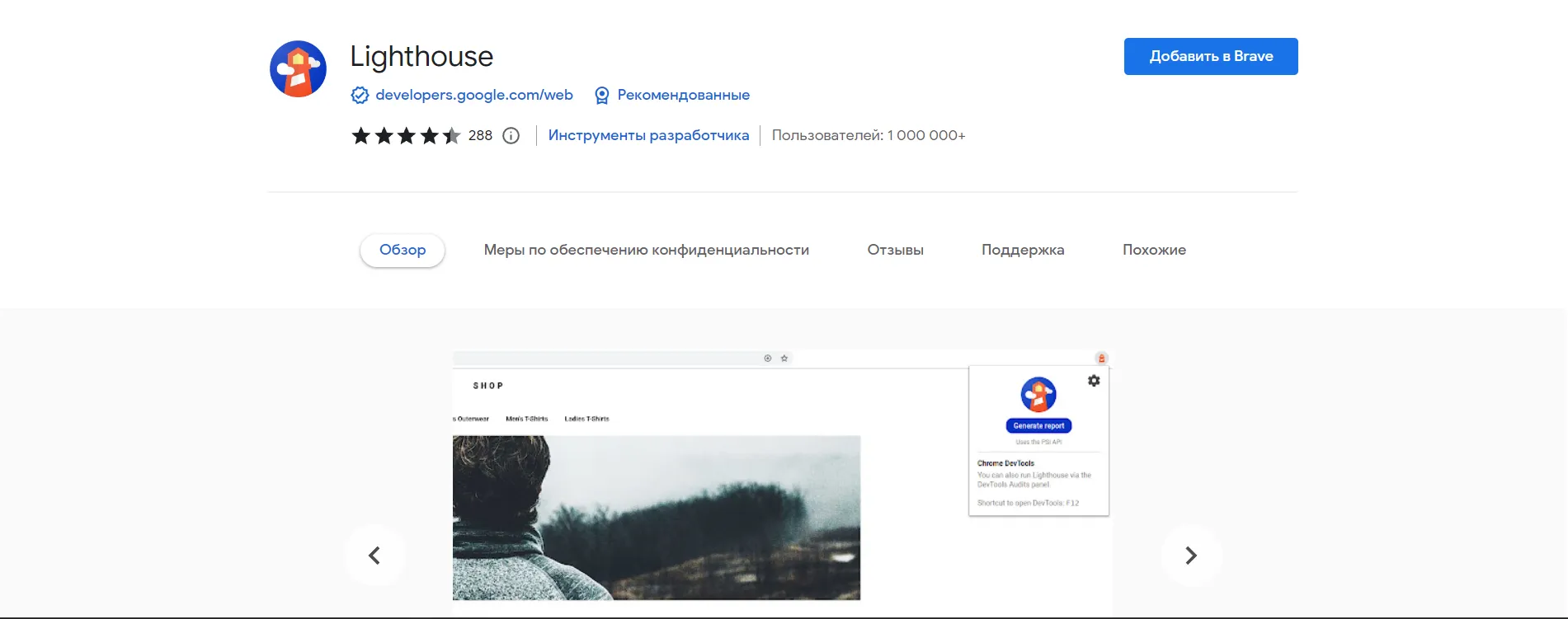Viewport: 1568px width, 619px height.
Task: Open the Похожие tab
Action: click(x=1154, y=250)
